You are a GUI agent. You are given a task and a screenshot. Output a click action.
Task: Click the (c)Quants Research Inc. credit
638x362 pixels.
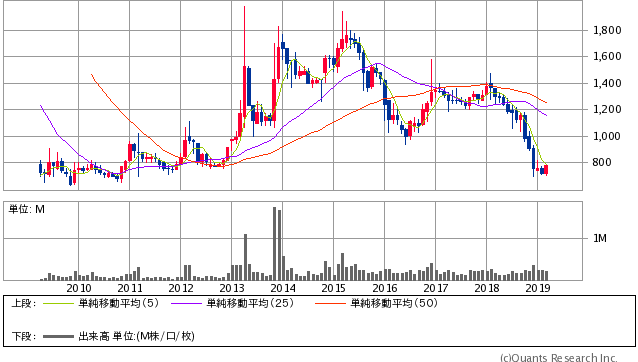tap(559, 358)
